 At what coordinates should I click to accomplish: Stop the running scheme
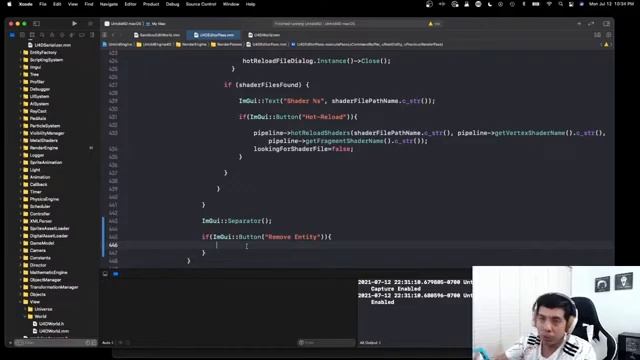click(x=90, y=24)
